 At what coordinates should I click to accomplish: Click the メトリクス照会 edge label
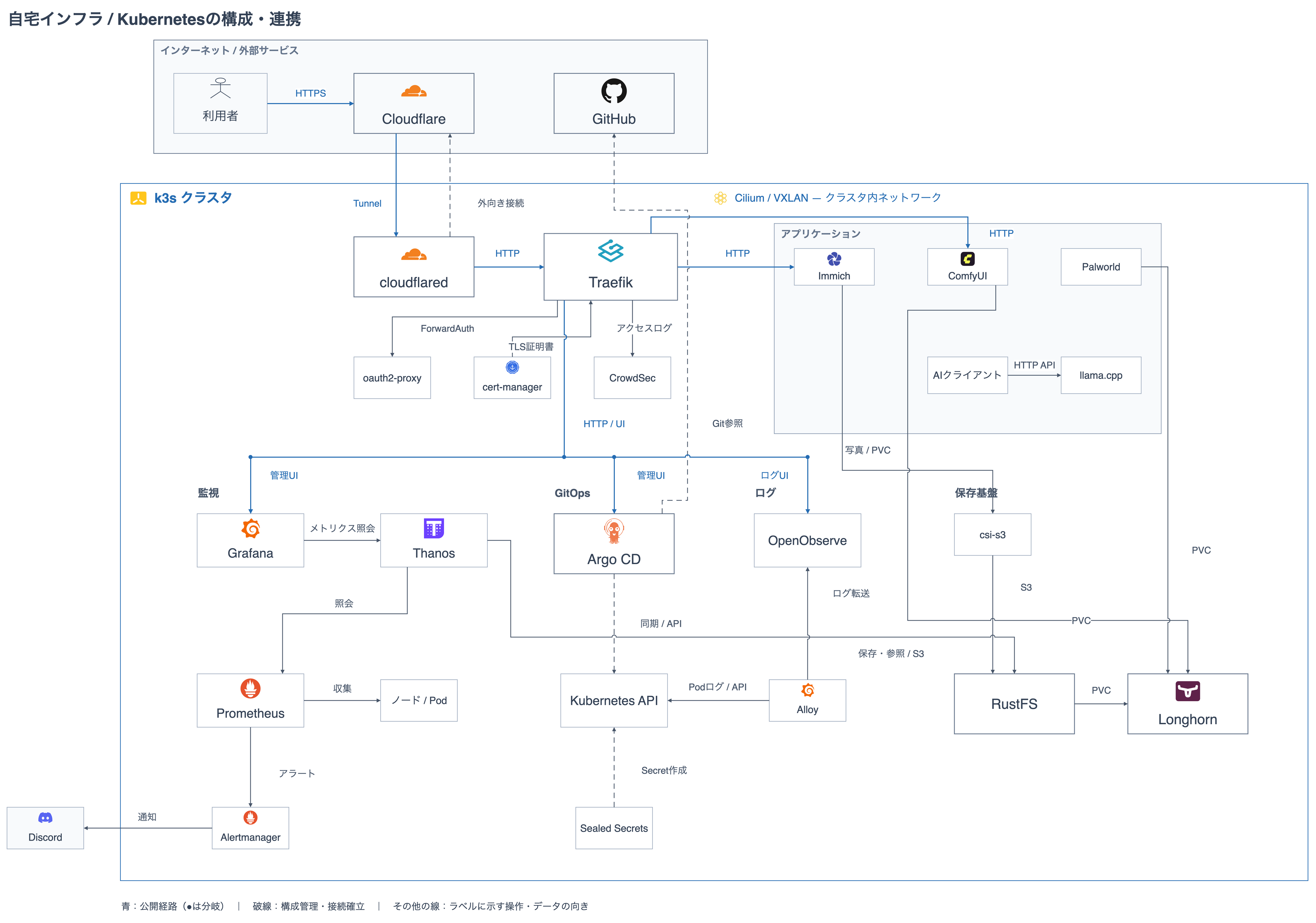(x=342, y=528)
